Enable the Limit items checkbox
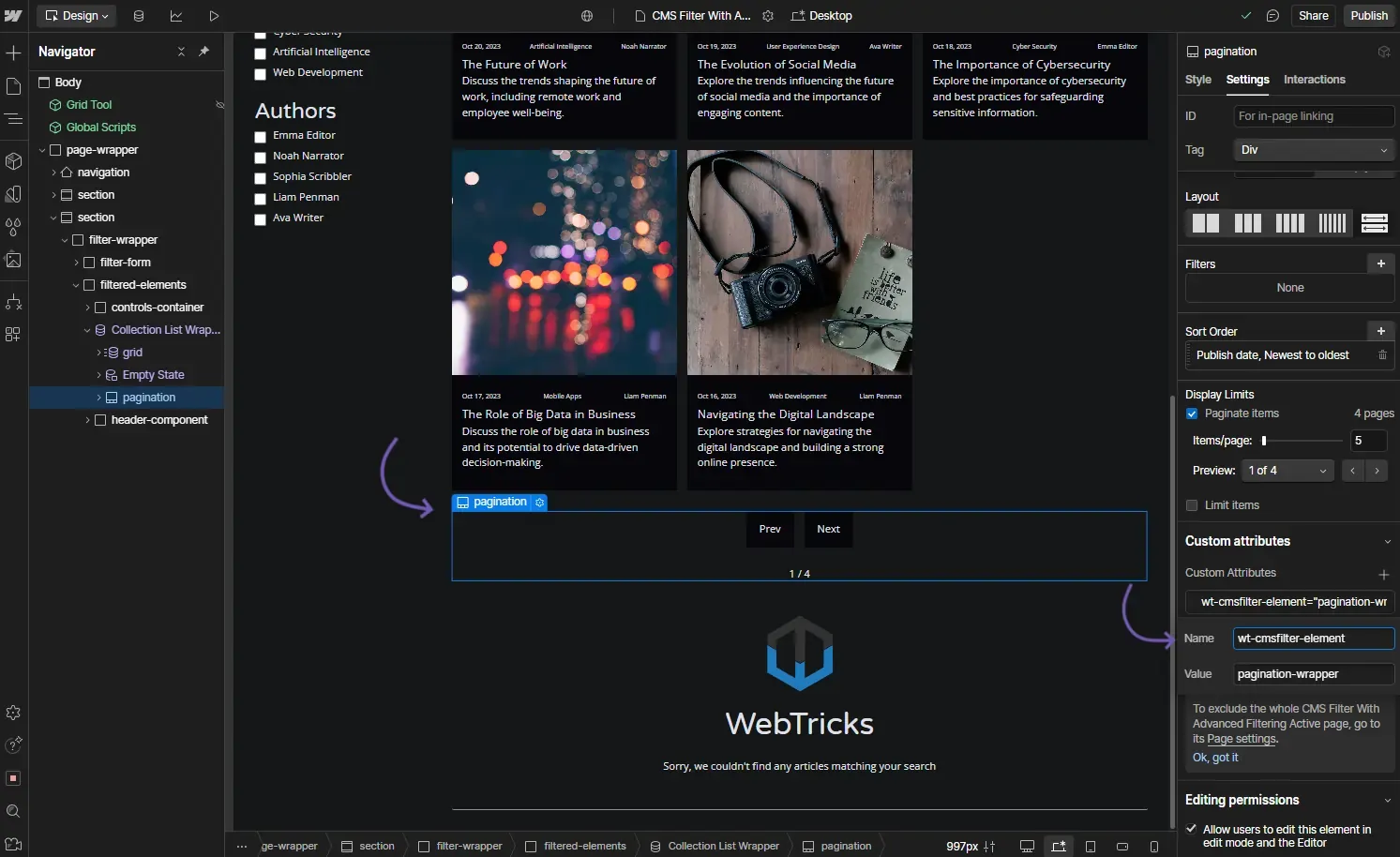Screen dimensions: 1400x857 click(x=1192, y=505)
